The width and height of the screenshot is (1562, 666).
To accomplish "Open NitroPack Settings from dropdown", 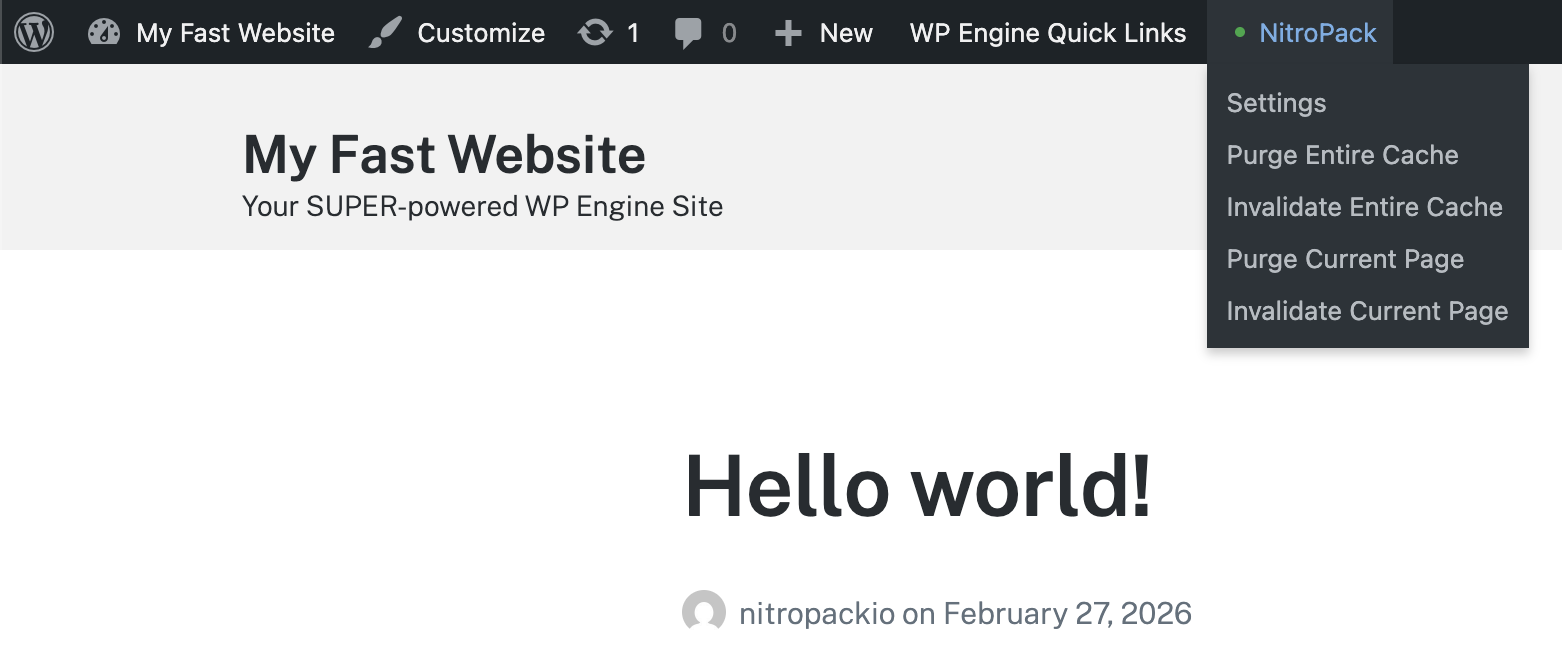I will pyautogui.click(x=1276, y=103).
